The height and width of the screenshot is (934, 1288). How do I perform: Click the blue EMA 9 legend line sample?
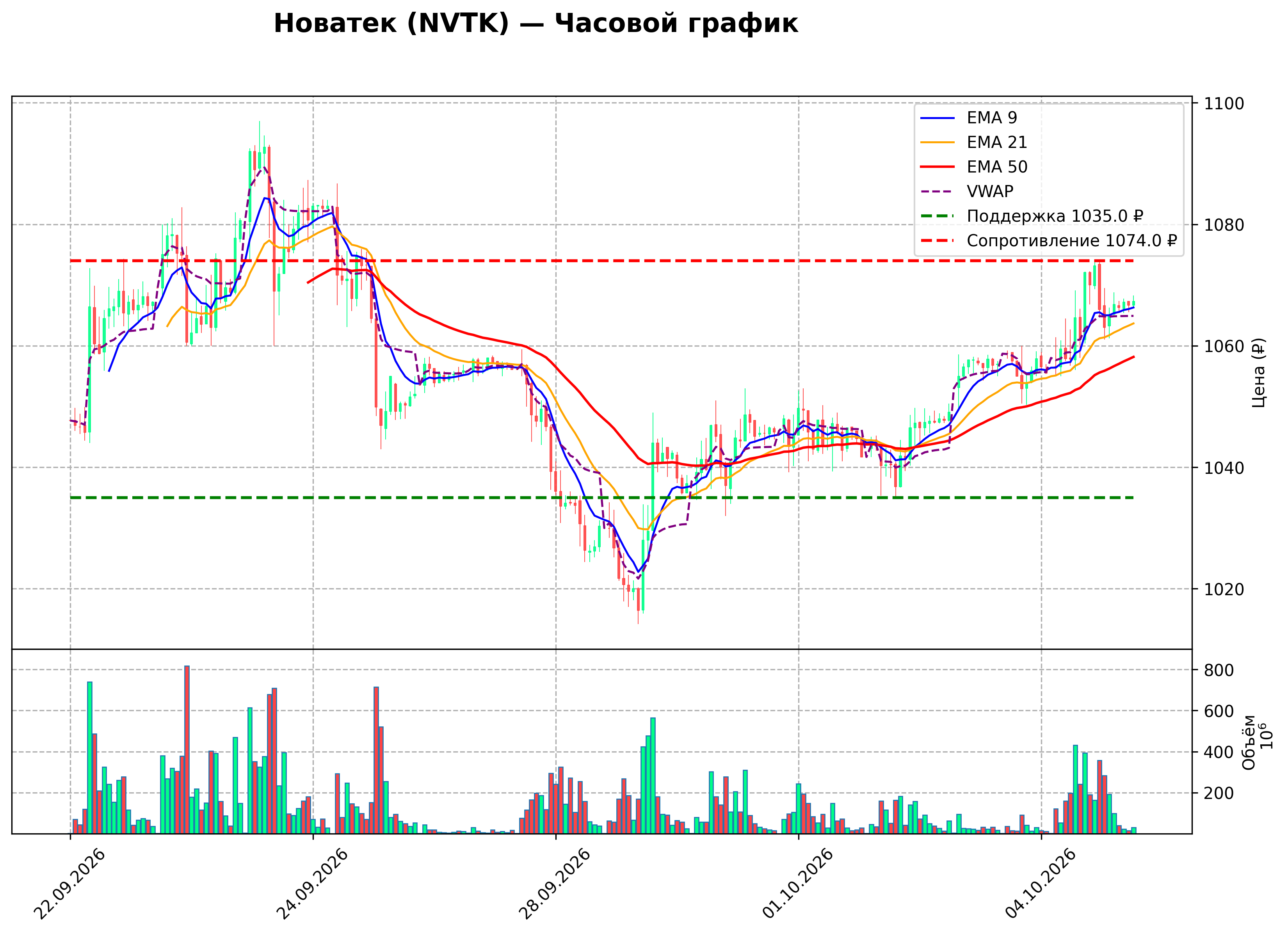click(938, 118)
